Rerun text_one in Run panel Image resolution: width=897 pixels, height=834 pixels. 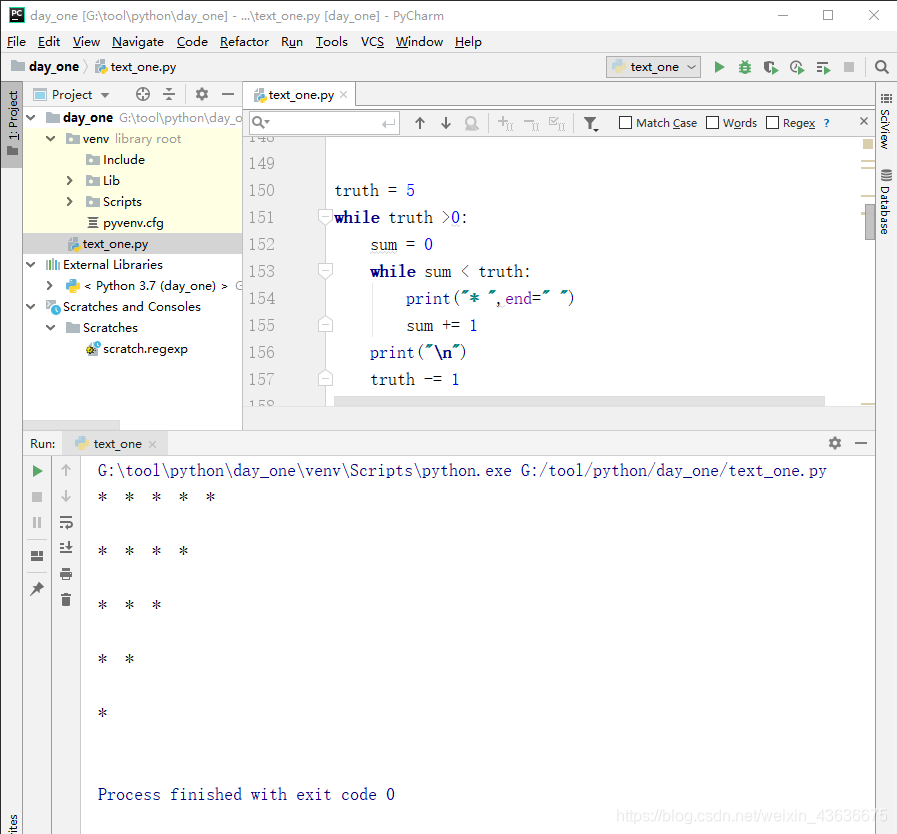click(37, 471)
